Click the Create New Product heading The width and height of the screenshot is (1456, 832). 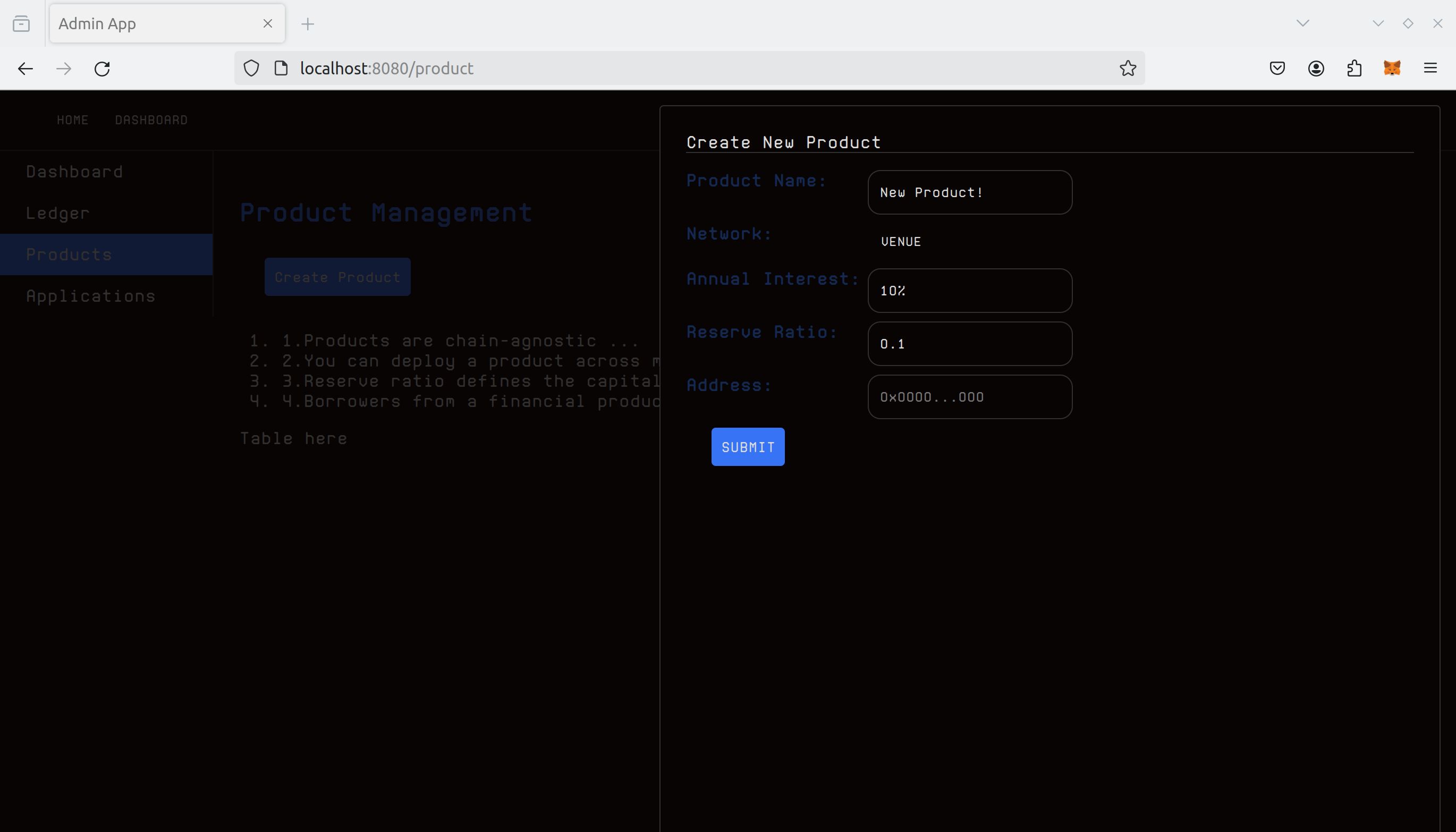[x=783, y=142]
